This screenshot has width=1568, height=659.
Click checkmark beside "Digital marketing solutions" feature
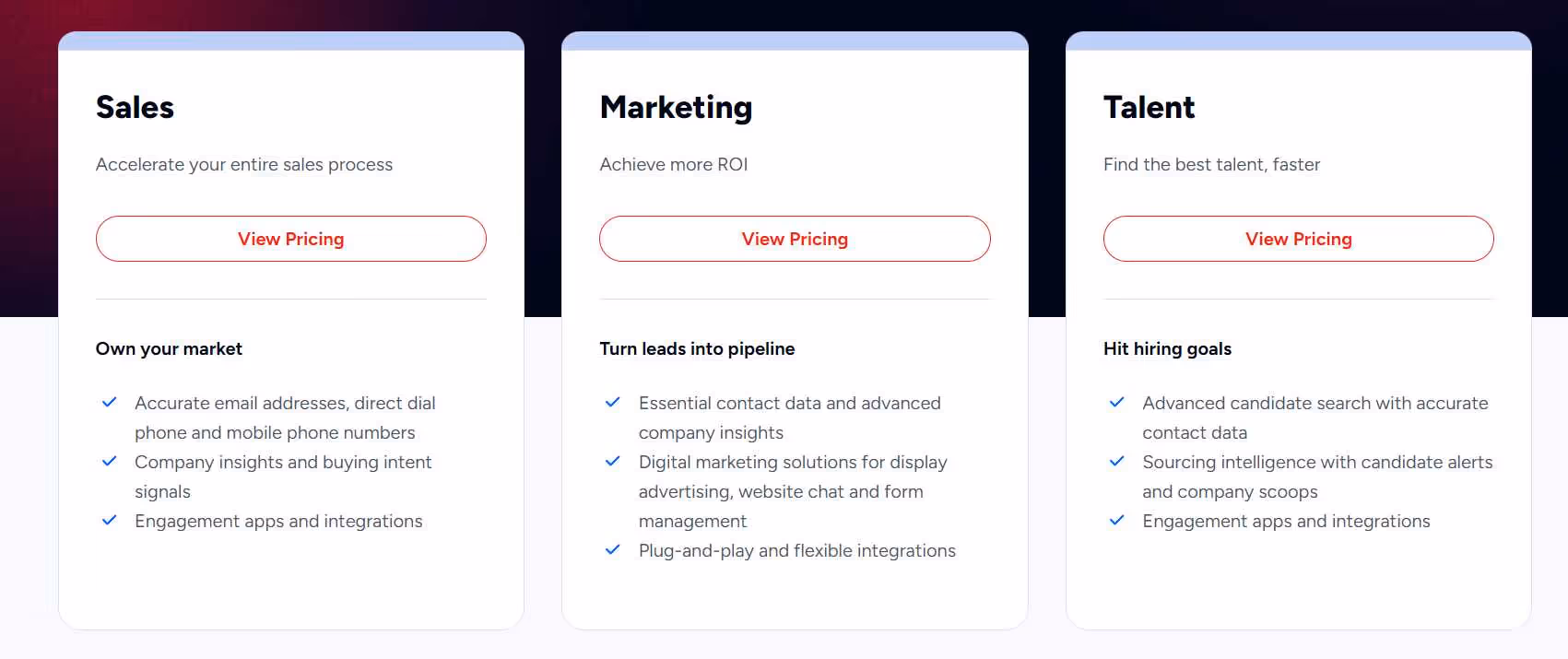click(x=613, y=462)
